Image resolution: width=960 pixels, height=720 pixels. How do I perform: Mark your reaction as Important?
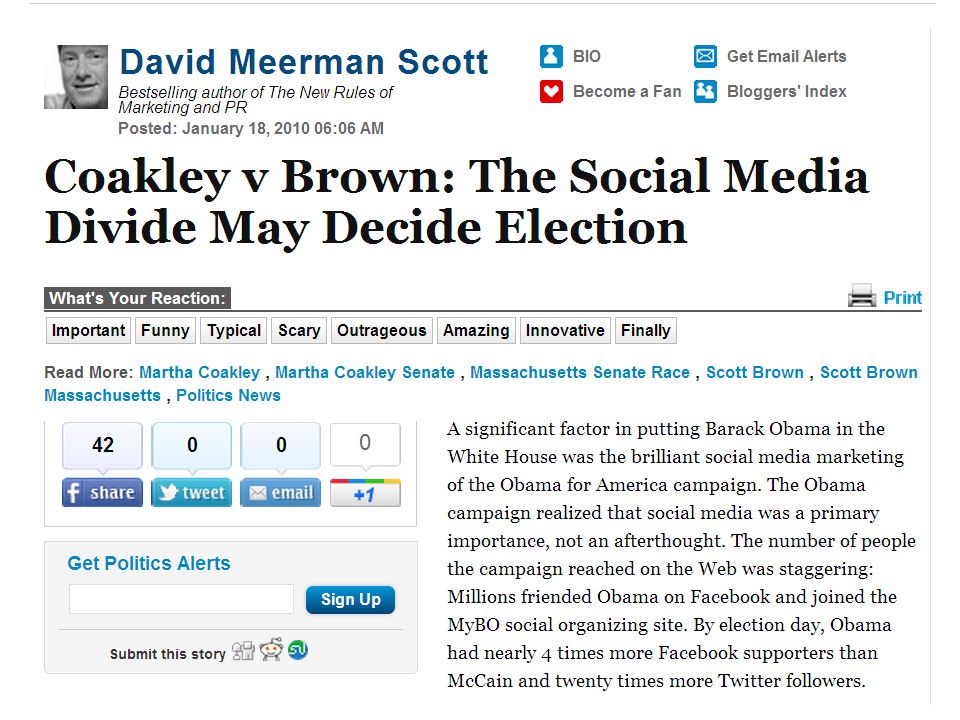tap(88, 331)
